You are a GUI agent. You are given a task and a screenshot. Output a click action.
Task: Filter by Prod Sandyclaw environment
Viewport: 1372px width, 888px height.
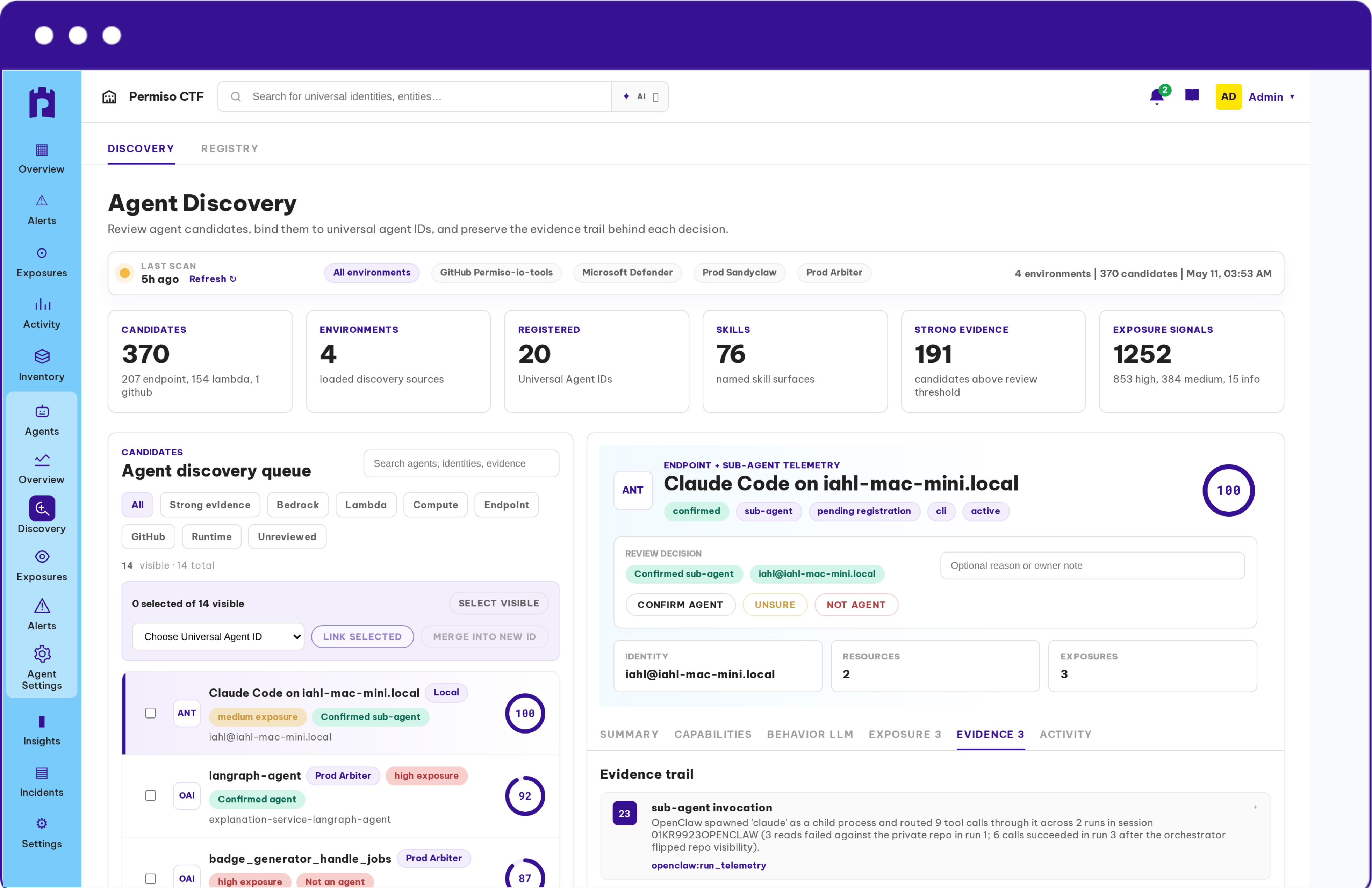[739, 273]
